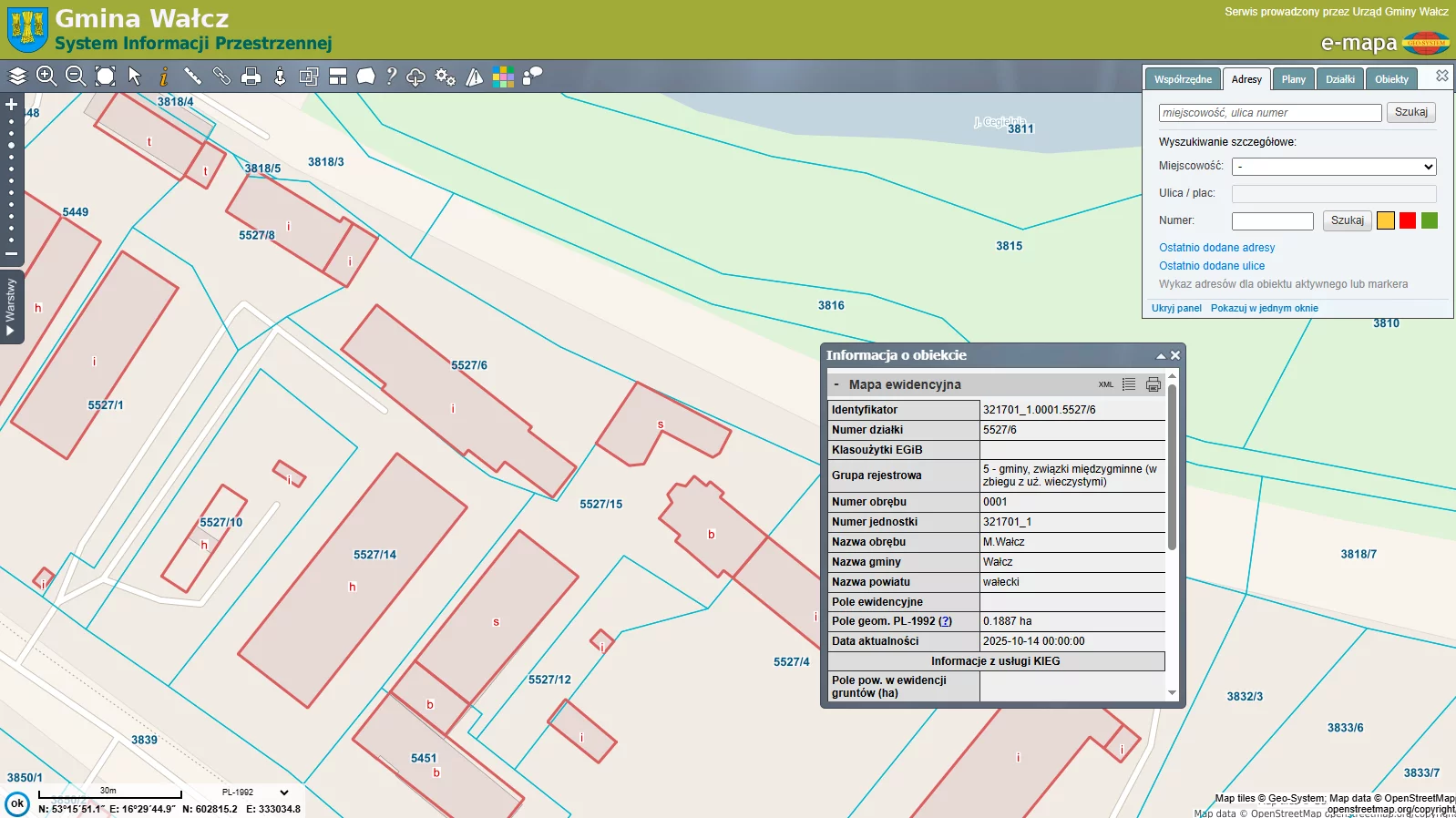Select the measure ruler tool

(192, 77)
